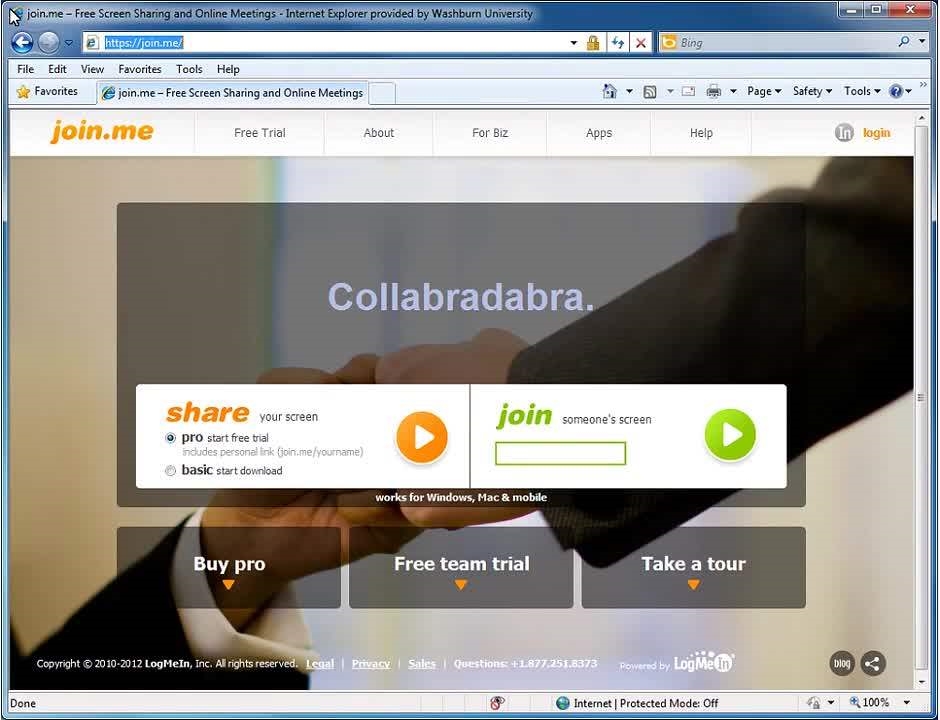The image size is (940, 720).
Task: Click the green join play button
Action: (x=730, y=435)
